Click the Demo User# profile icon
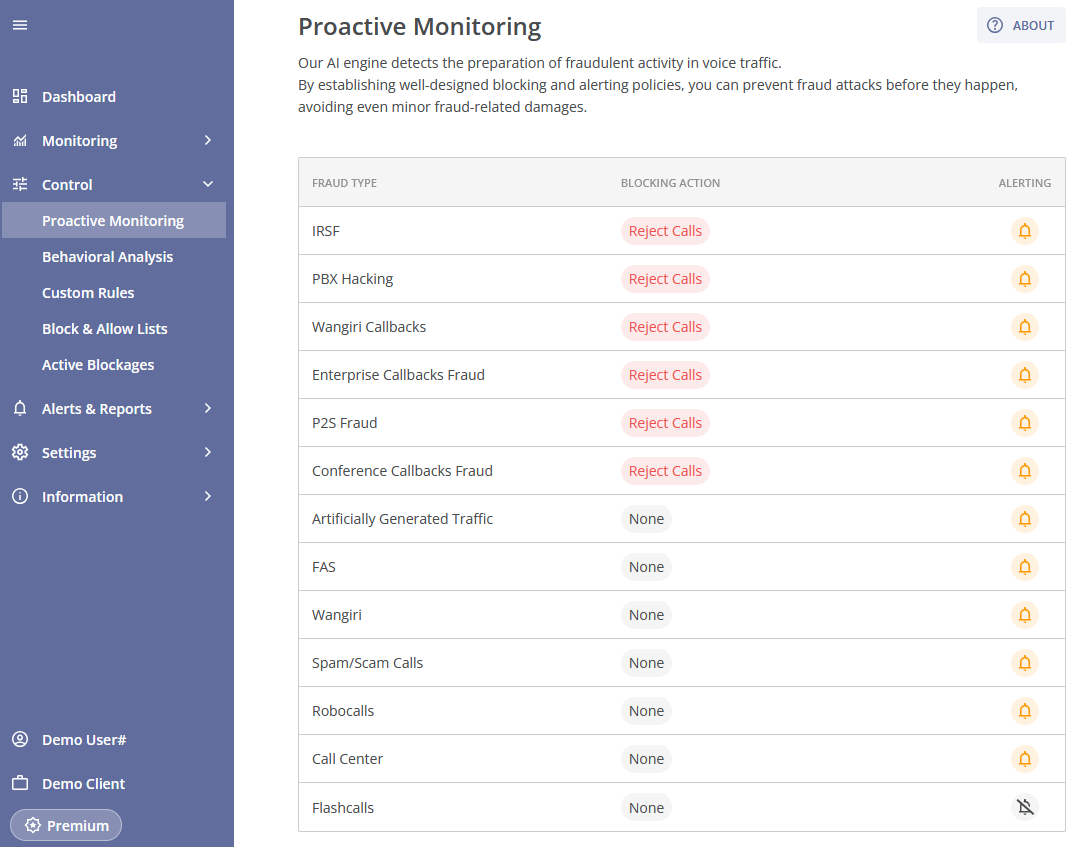Screen dimensions: 1085x847 19,739
